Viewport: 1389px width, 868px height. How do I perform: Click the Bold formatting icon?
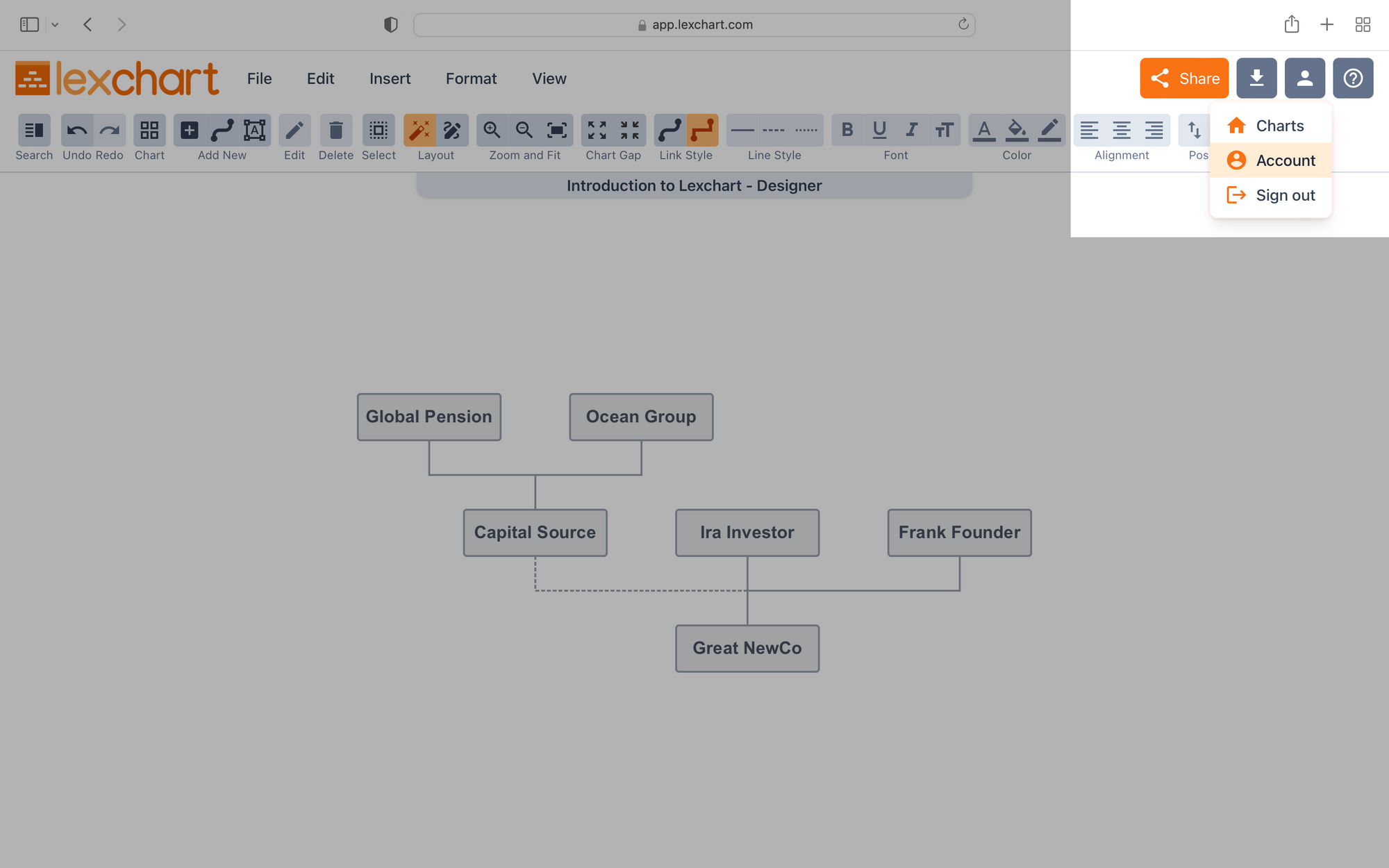tap(847, 130)
